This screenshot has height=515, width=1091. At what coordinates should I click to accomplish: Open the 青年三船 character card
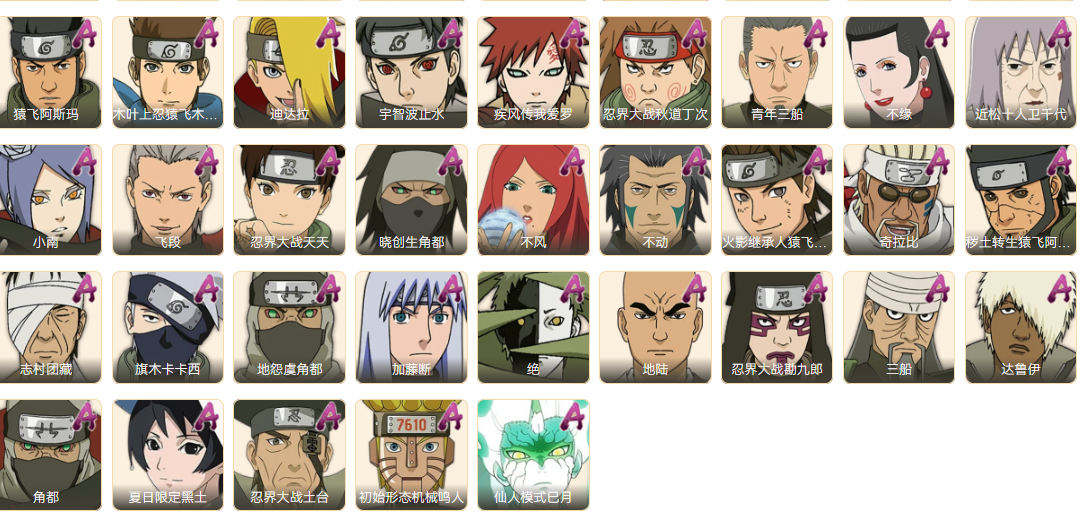click(777, 72)
